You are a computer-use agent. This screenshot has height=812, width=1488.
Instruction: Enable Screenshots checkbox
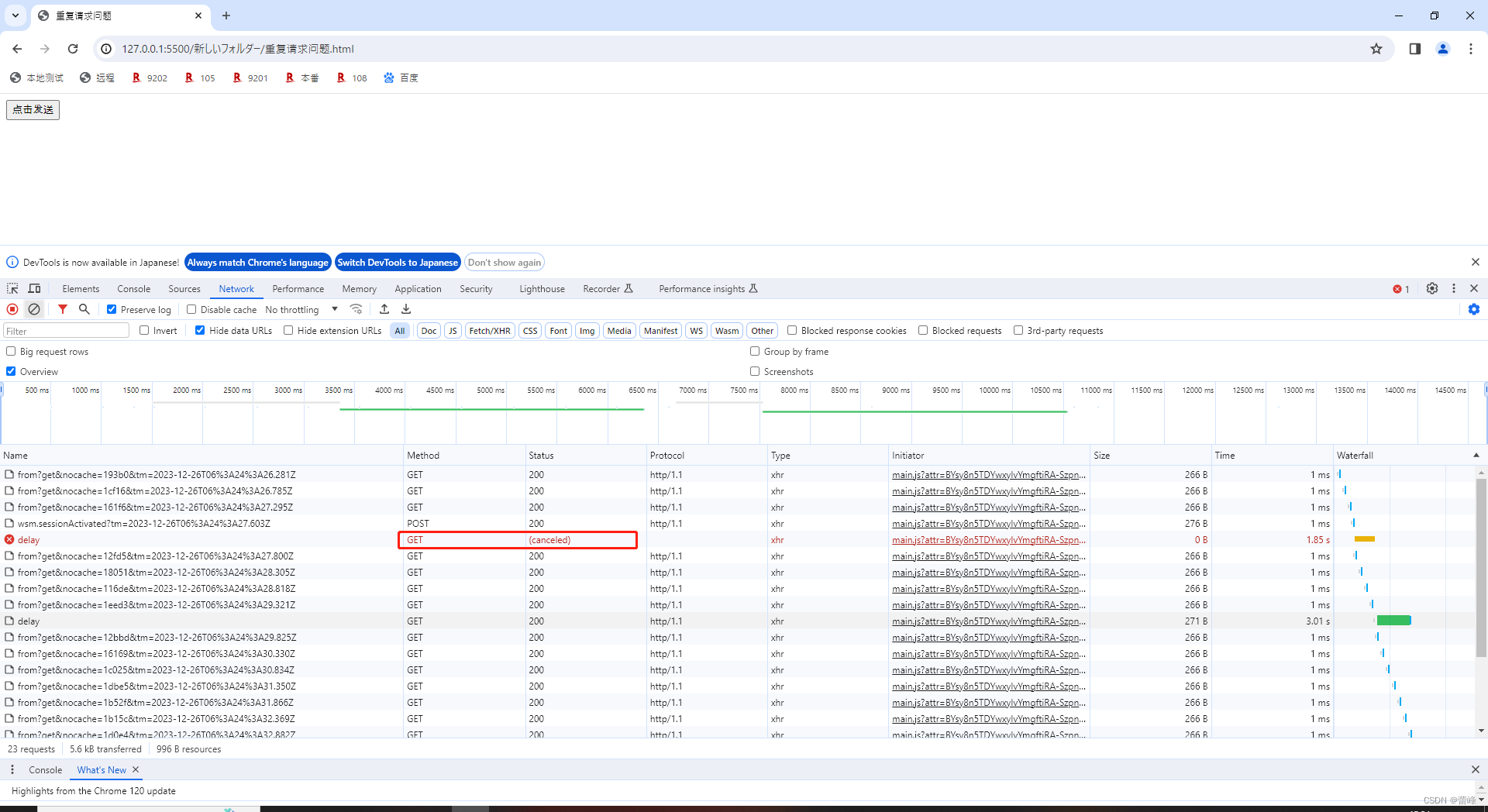[x=755, y=371]
